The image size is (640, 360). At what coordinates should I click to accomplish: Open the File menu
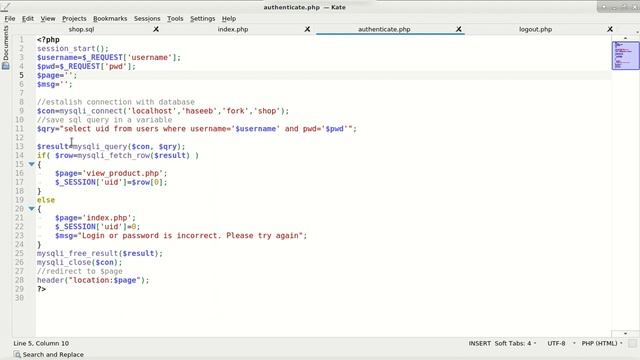point(10,19)
